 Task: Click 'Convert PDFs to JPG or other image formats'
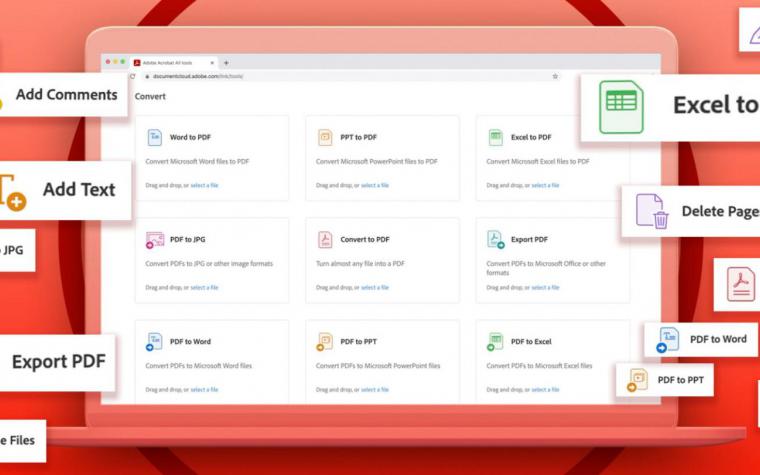(209, 264)
